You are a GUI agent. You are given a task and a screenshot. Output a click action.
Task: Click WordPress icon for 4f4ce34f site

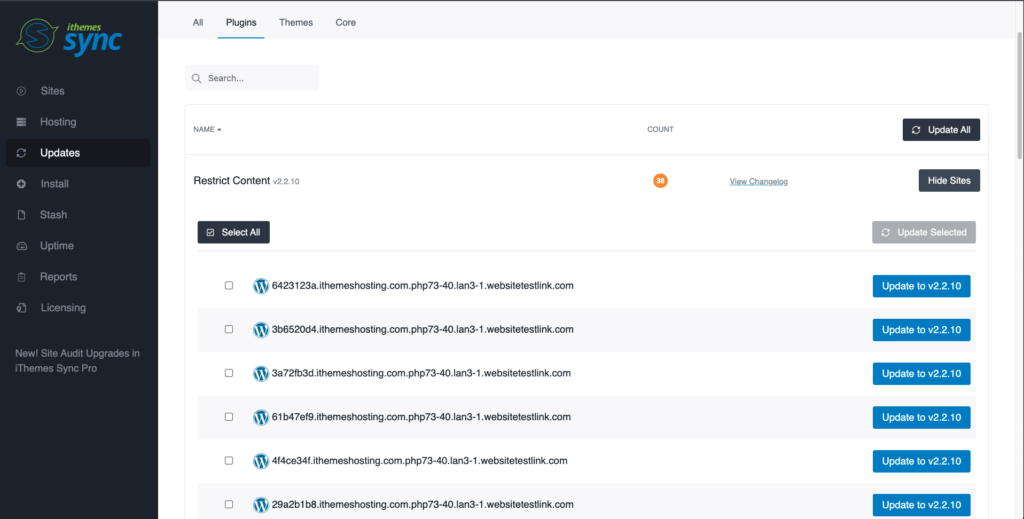point(261,461)
